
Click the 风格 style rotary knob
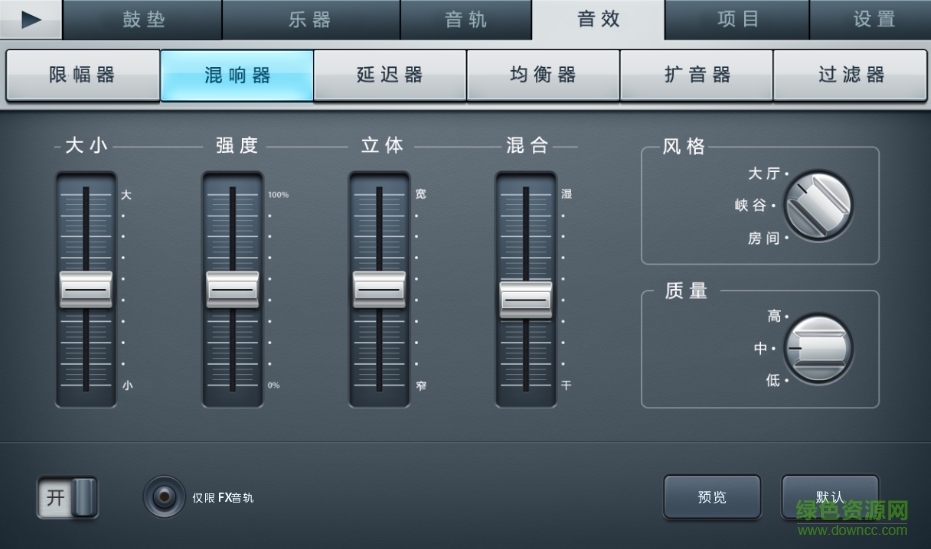pos(818,204)
